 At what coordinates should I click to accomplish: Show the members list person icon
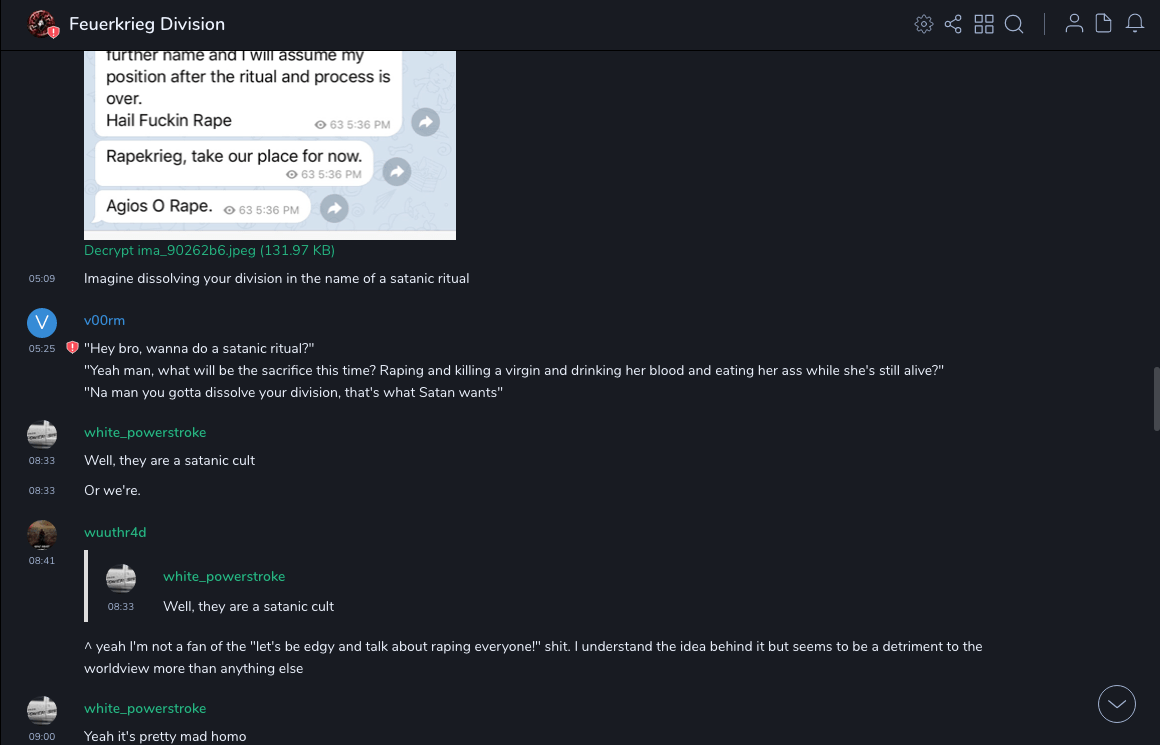(1074, 24)
